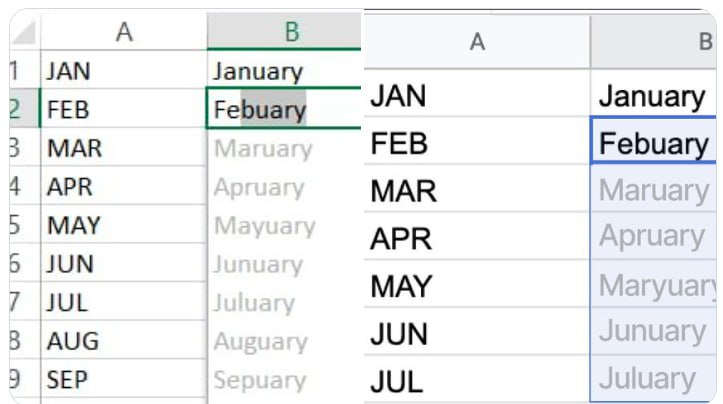The width and height of the screenshot is (723, 404).
Task: Click the Maryuary cell
Action: pos(656,285)
